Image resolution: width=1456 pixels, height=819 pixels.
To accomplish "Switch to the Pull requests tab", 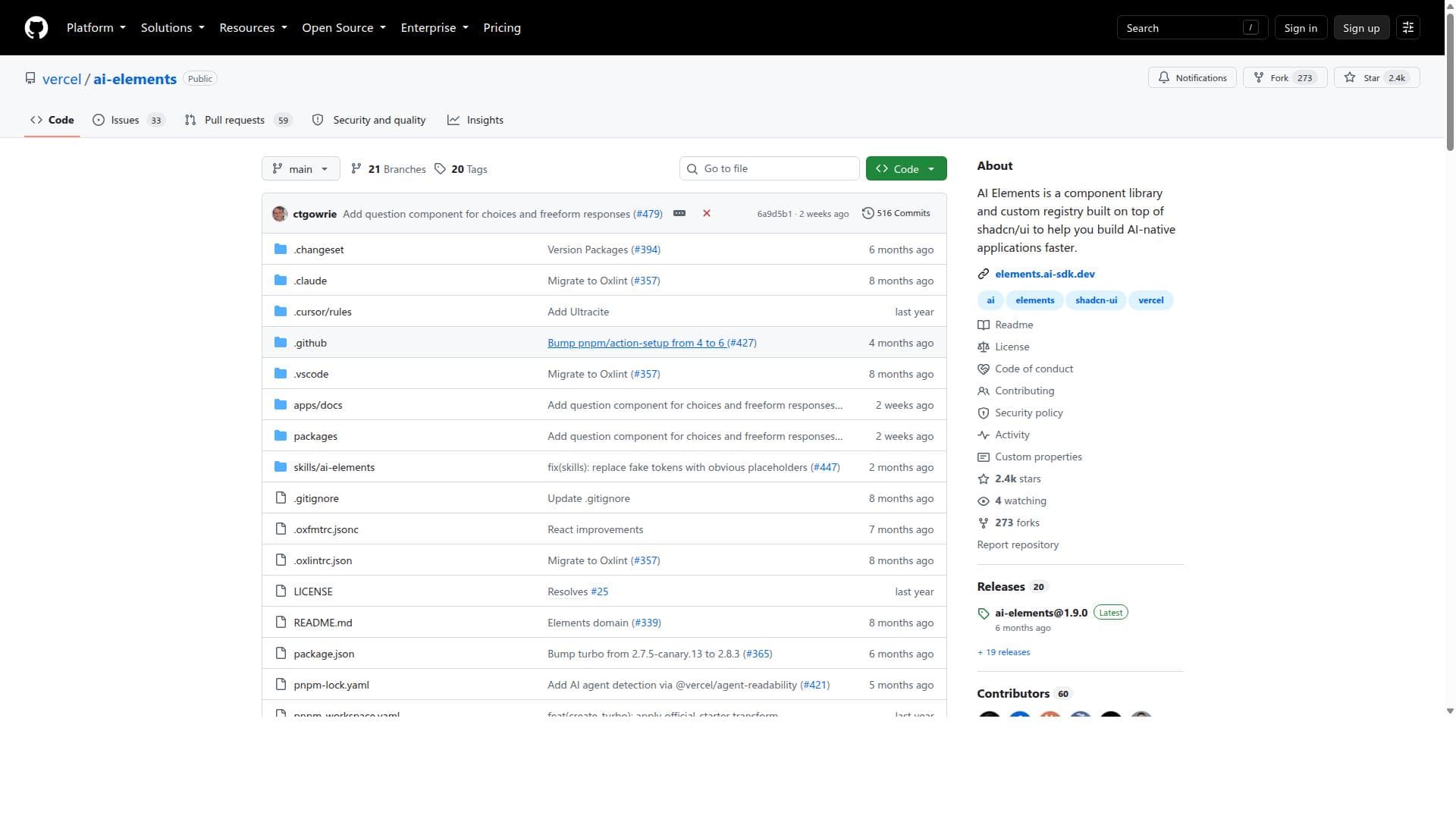I will [x=238, y=121].
